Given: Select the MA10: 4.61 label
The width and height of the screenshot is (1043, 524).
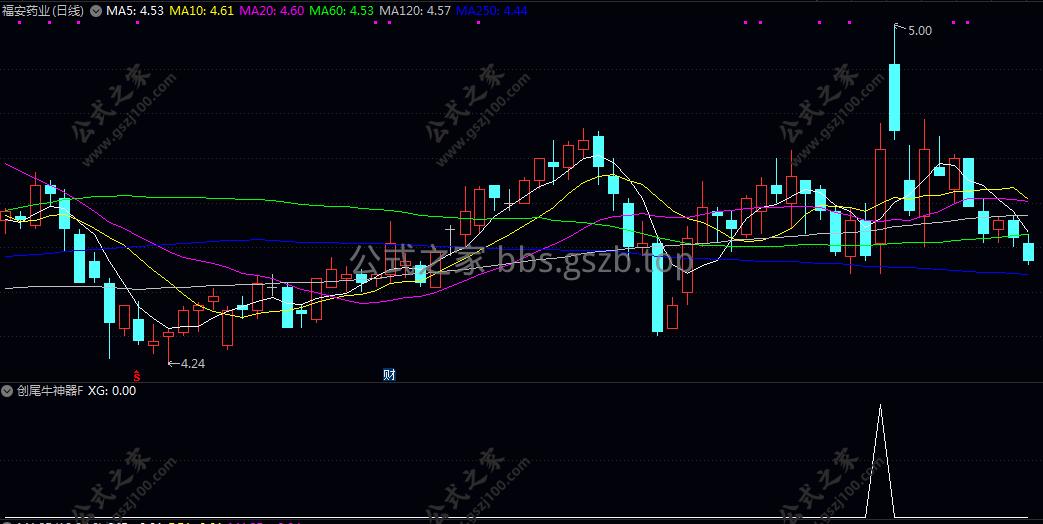Looking at the screenshot, I should pyautogui.click(x=202, y=11).
